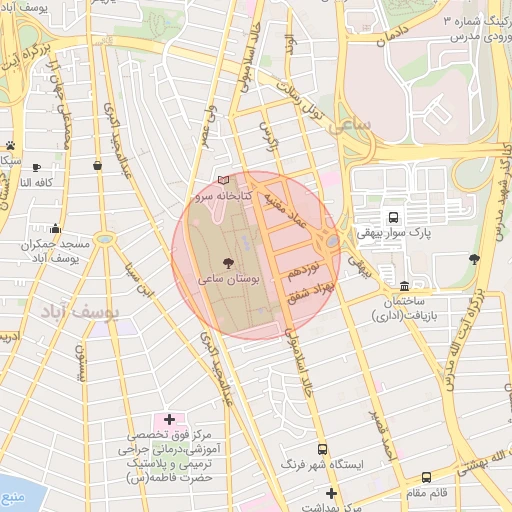Screen dimensions: 512x512
Task: Click the تونل رسالت road label
Action: pos(300,100)
